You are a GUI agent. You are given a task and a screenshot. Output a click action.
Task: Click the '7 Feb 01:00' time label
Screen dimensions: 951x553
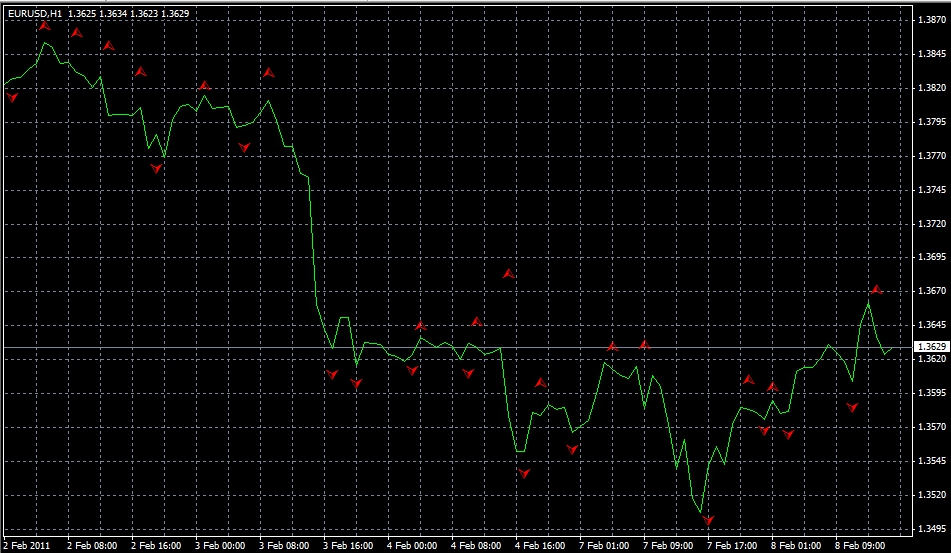click(604, 545)
